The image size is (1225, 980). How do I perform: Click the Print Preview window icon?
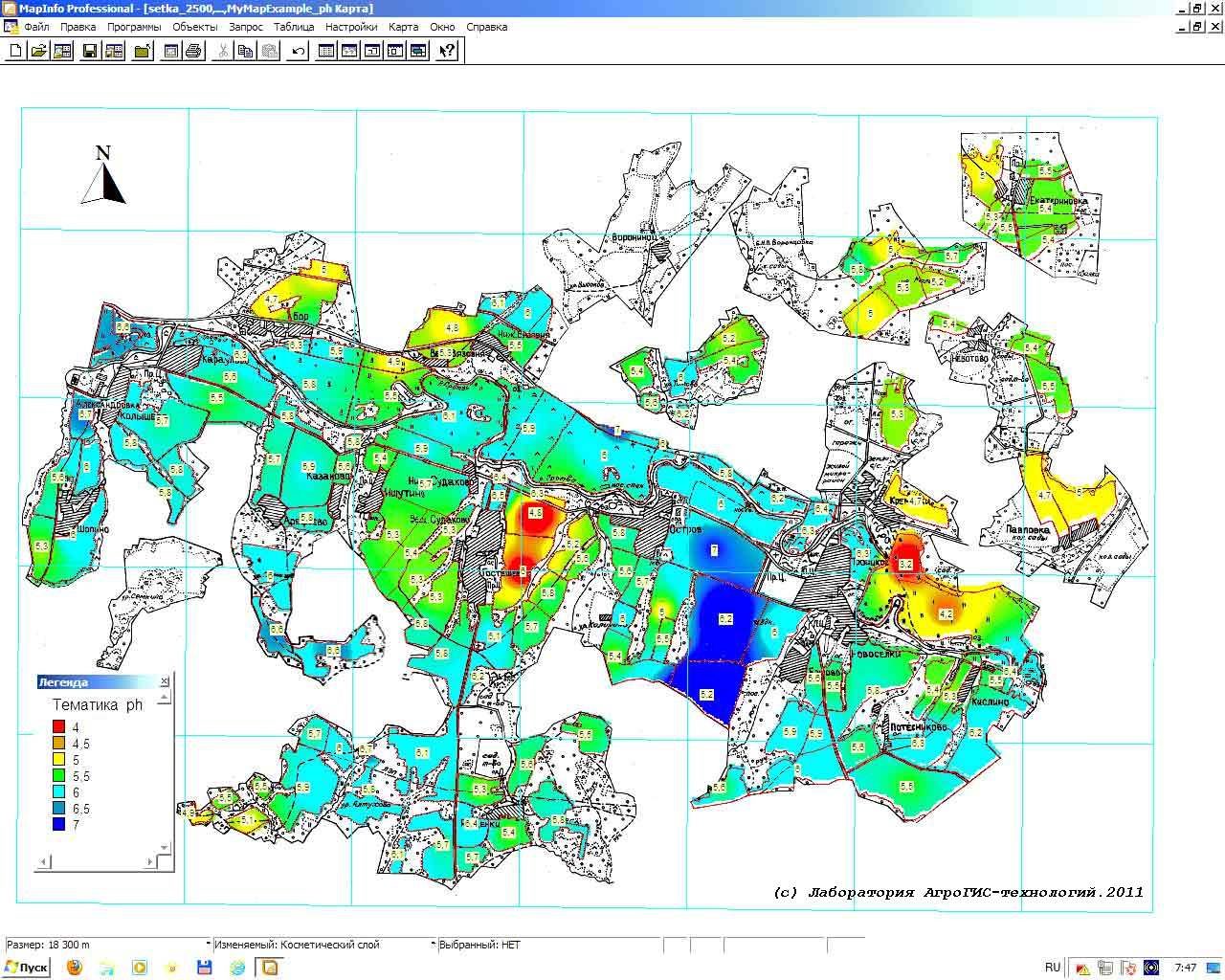170,50
